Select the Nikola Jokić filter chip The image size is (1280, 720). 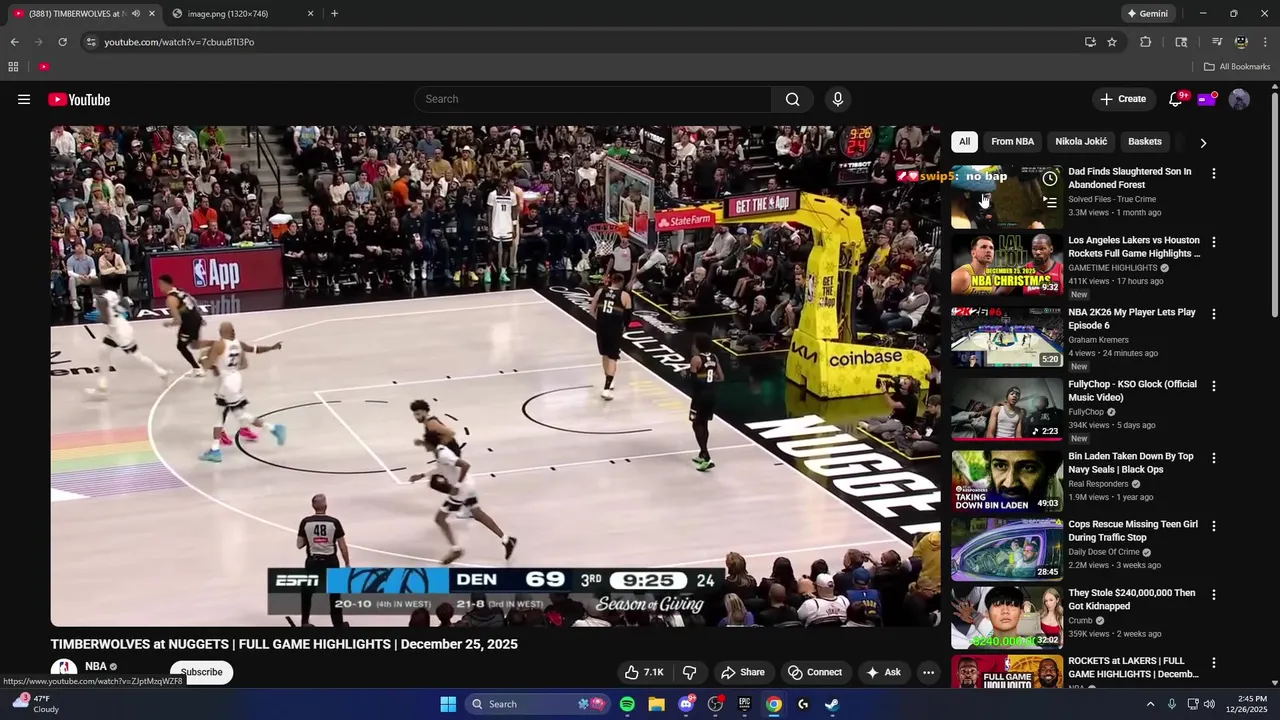[x=1081, y=141]
